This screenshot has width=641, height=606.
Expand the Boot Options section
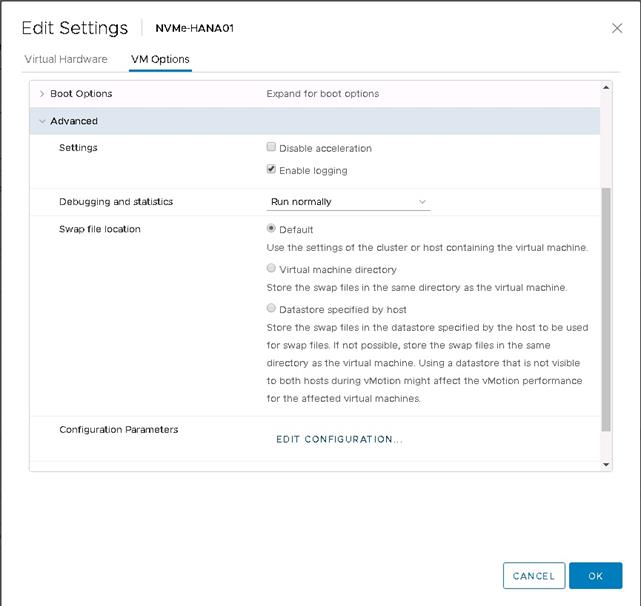tap(42, 94)
